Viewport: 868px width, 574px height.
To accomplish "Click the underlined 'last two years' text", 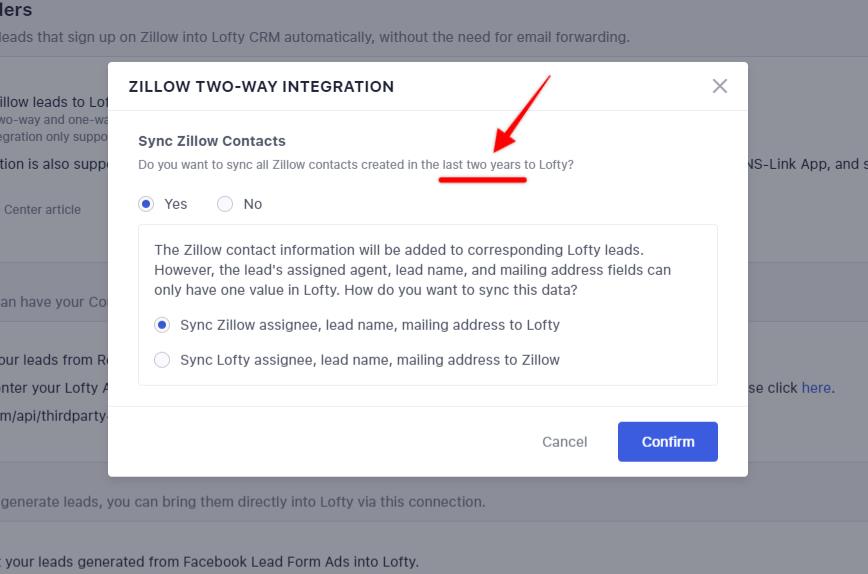I will (482, 164).
